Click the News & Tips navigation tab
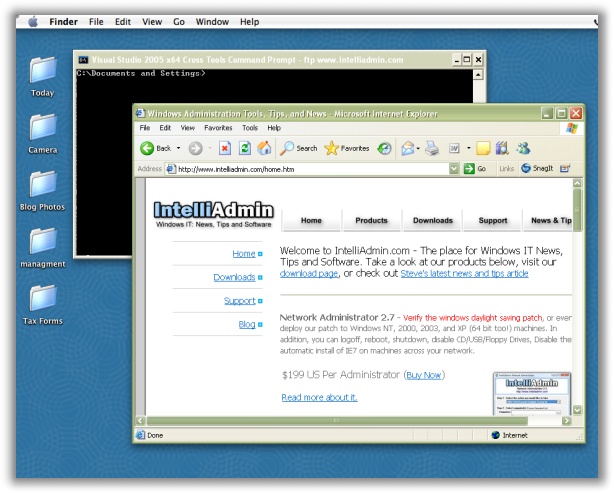This screenshot has height=493, width=614. coord(548,220)
